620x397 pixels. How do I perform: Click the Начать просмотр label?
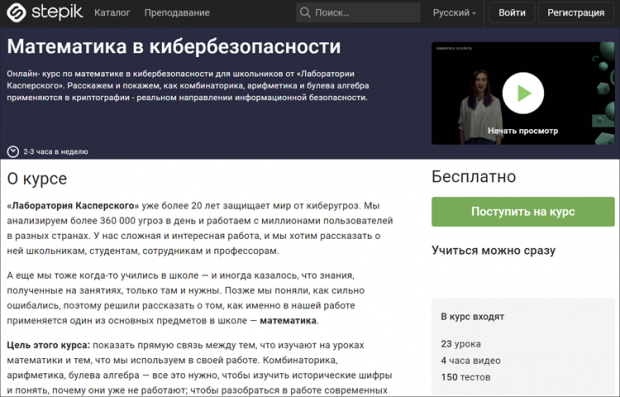(523, 131)
